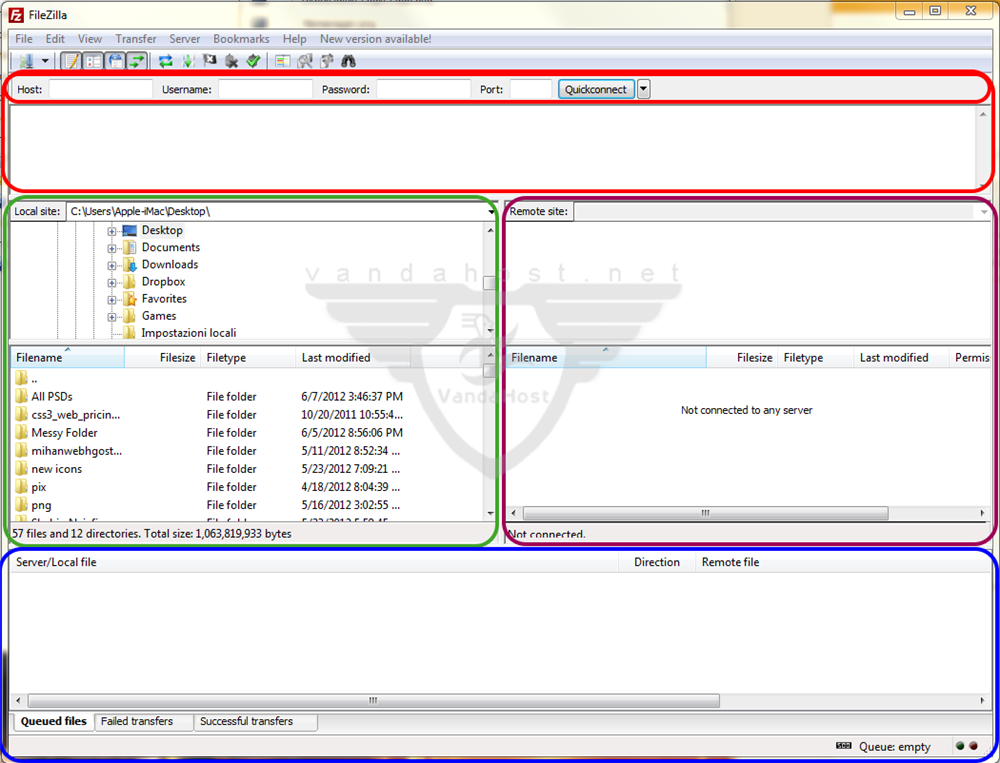The width and height of the screenshot is (1000, 763).
Task: Open the binoculars file search icon
Action: 348,61
